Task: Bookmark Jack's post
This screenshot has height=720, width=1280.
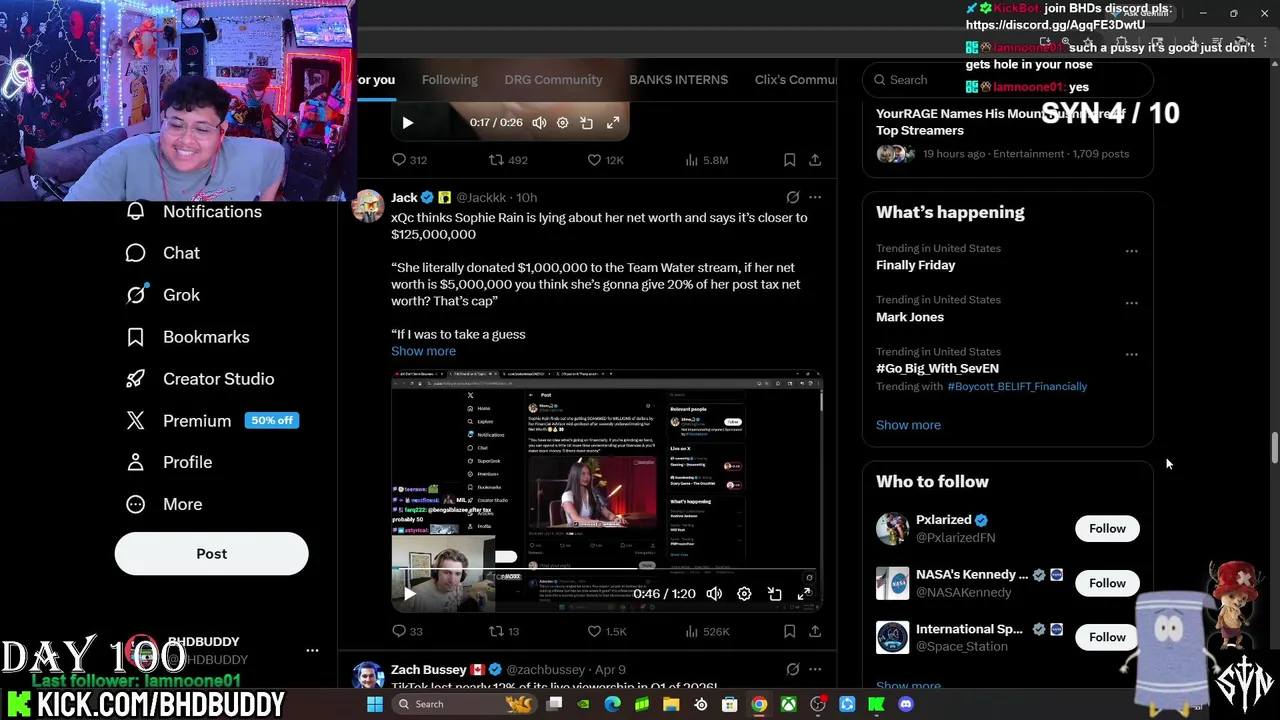Action: point(789,631)
